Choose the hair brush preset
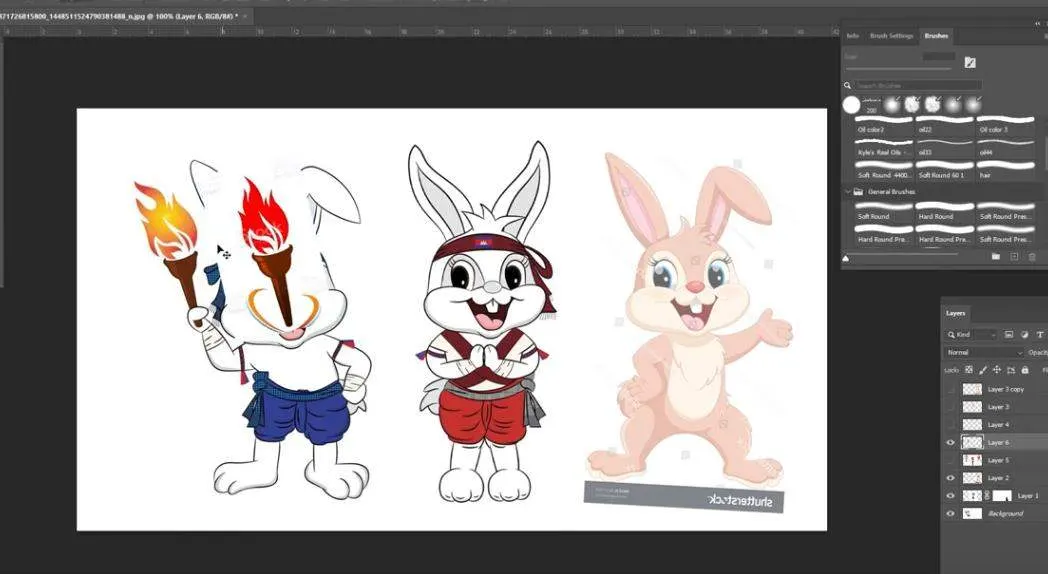The height and width of the screenshot is (574, 1048). click(x=1005, y=170)
